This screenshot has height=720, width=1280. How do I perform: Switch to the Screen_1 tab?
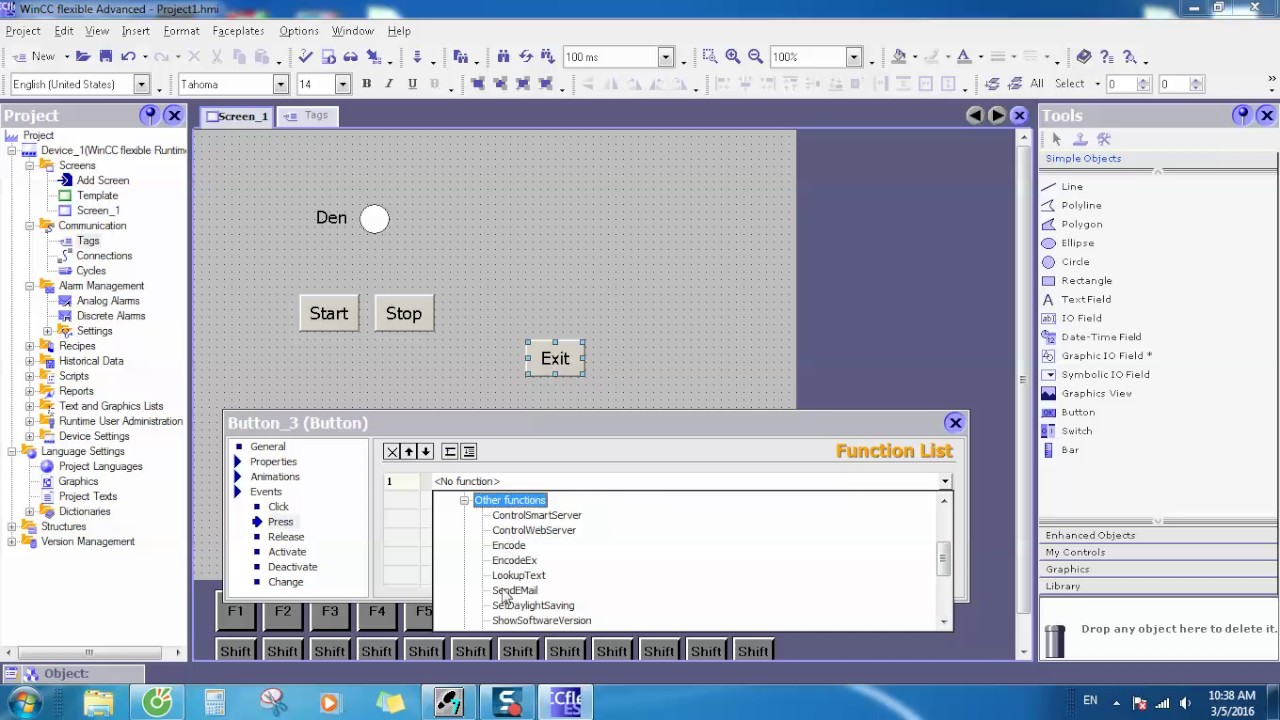[238, 116]
